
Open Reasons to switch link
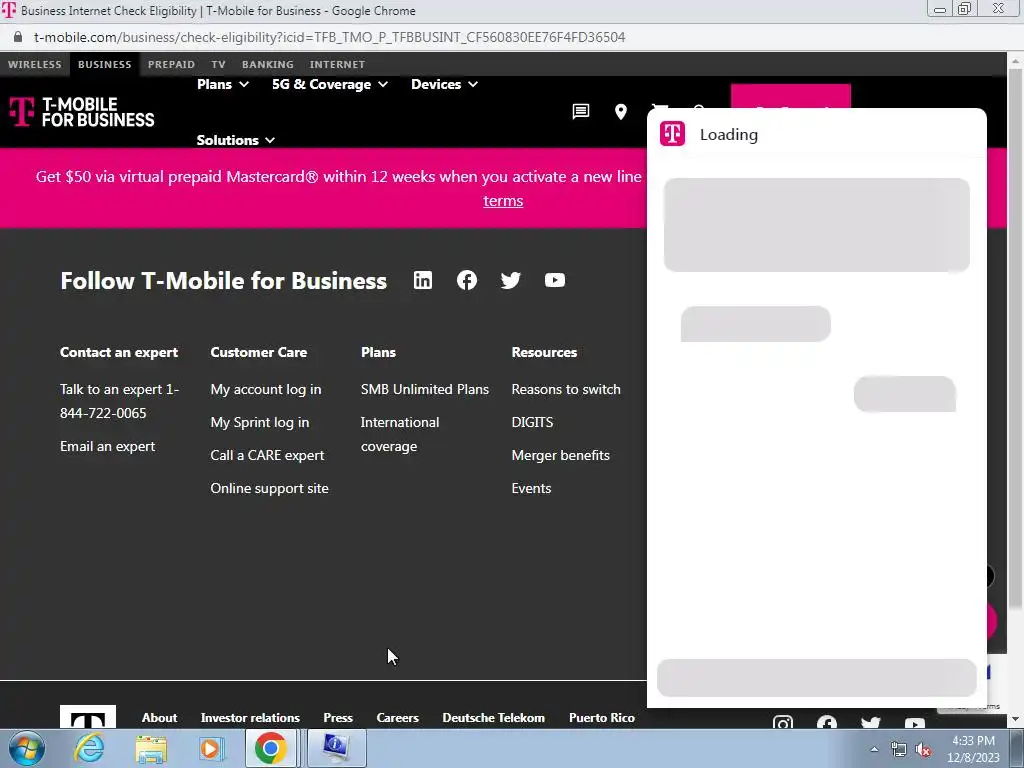click(x=566, y=389)
